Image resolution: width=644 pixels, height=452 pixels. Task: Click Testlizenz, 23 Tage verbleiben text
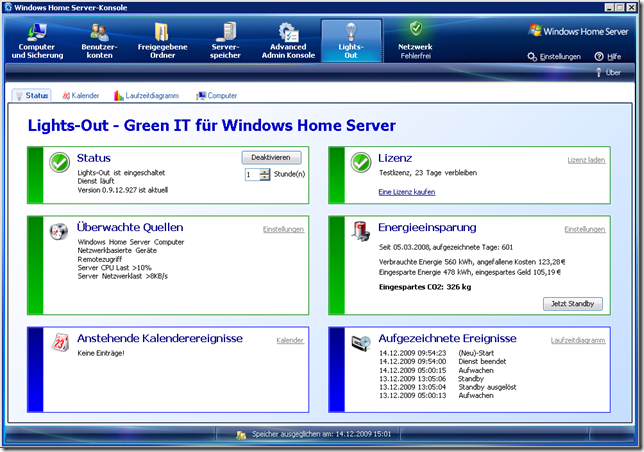pos(428,173)
